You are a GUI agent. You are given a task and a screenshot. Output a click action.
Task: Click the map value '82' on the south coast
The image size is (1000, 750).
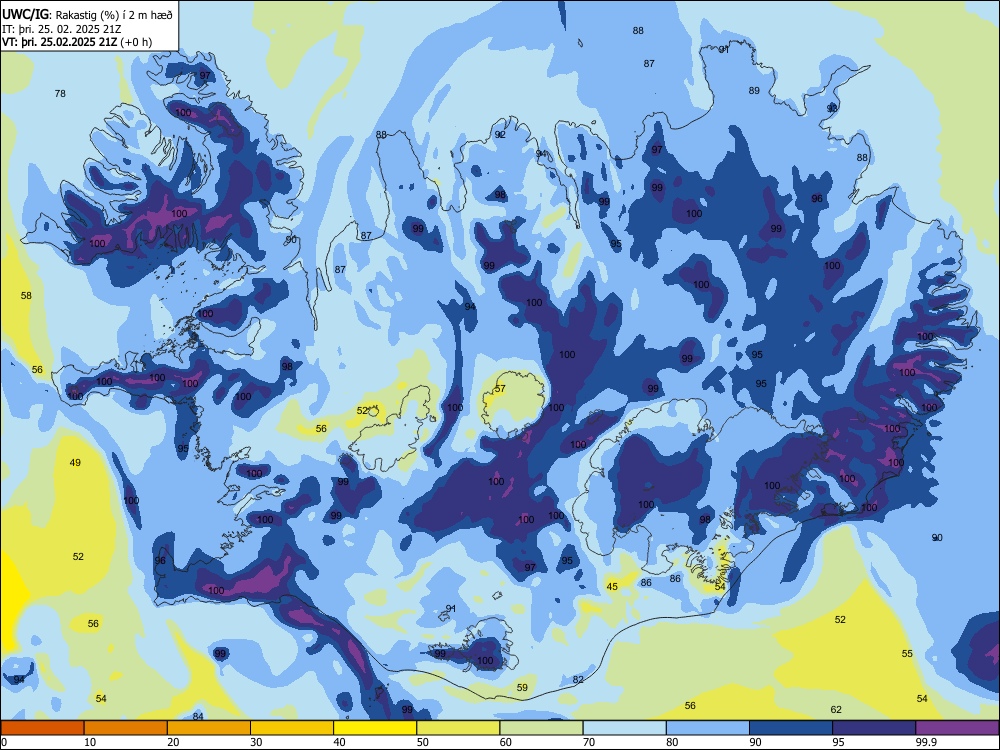578,679
